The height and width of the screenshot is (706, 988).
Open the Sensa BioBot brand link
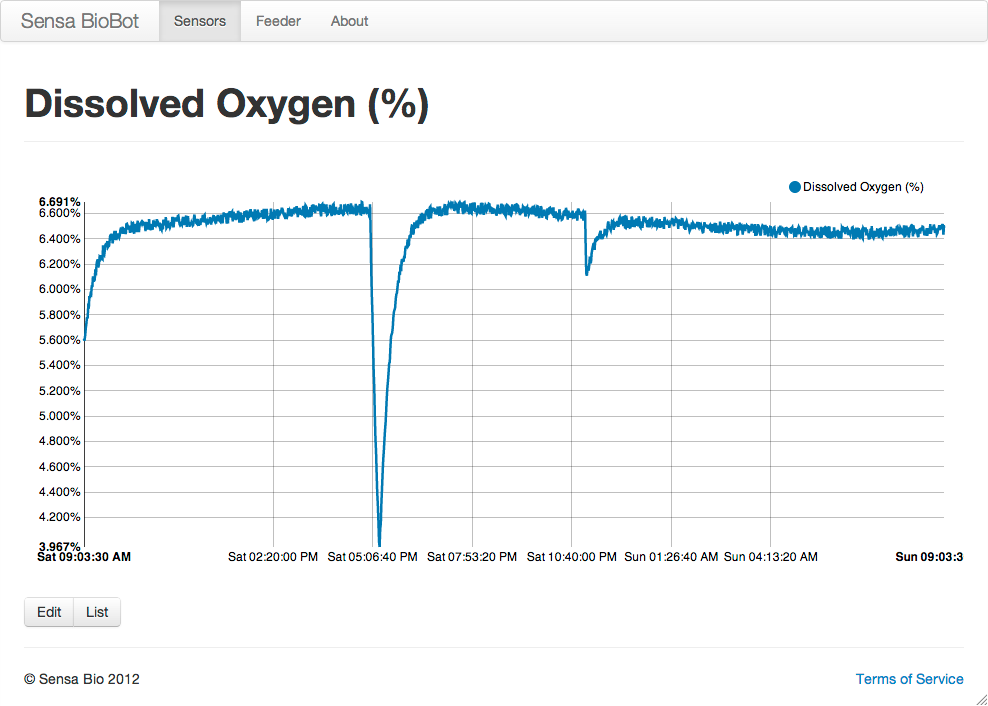click(x=80, y=21)
